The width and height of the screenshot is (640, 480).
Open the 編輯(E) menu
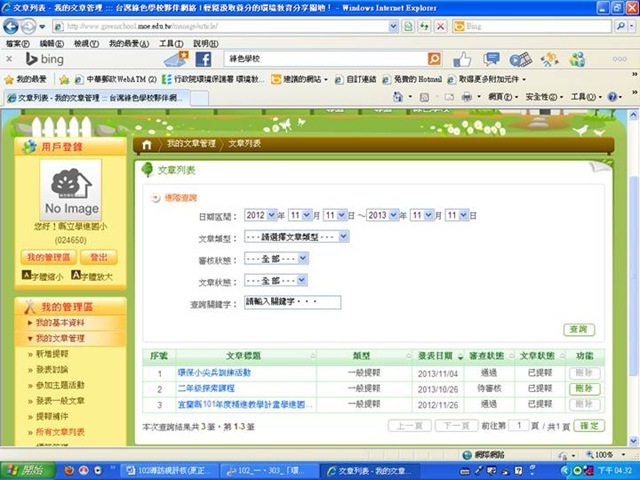52,44
